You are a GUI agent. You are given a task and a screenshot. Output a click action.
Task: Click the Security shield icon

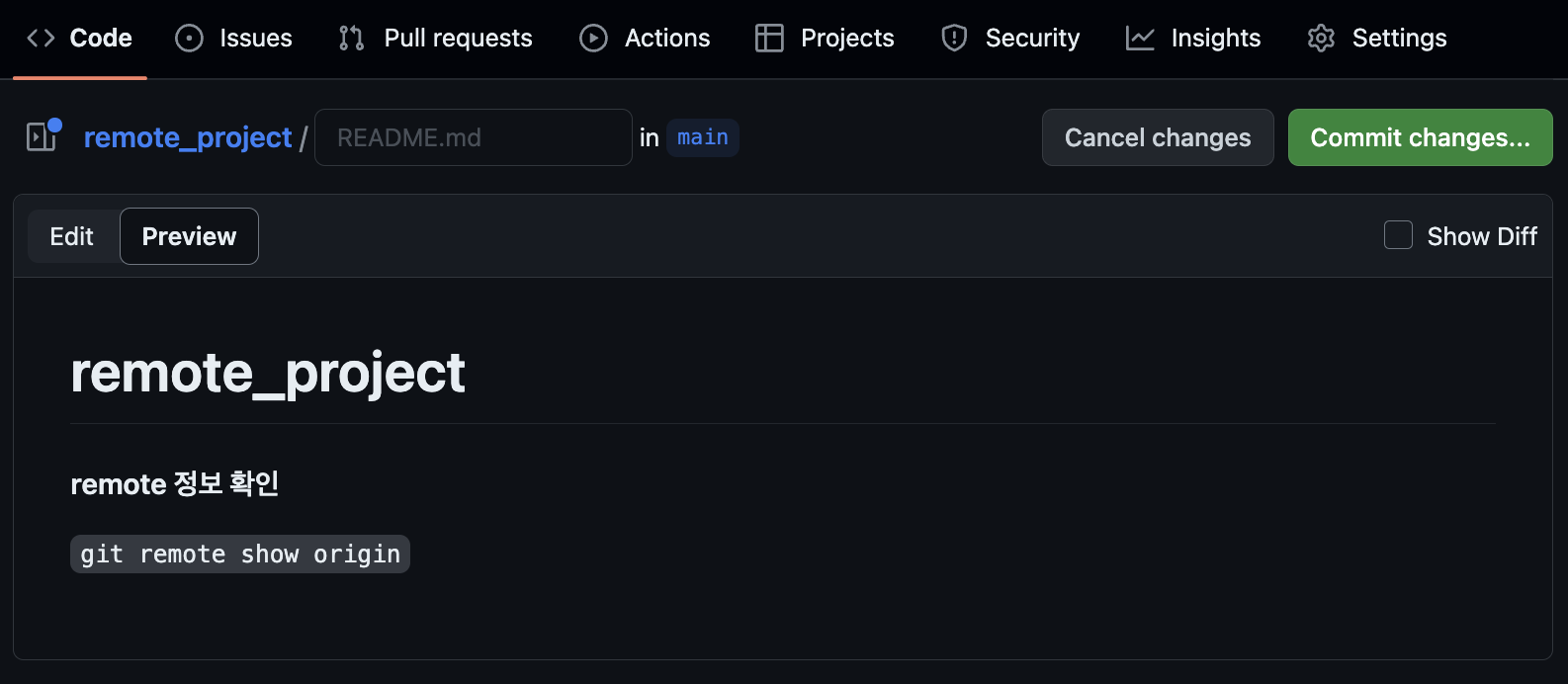[x=954, y=38]
